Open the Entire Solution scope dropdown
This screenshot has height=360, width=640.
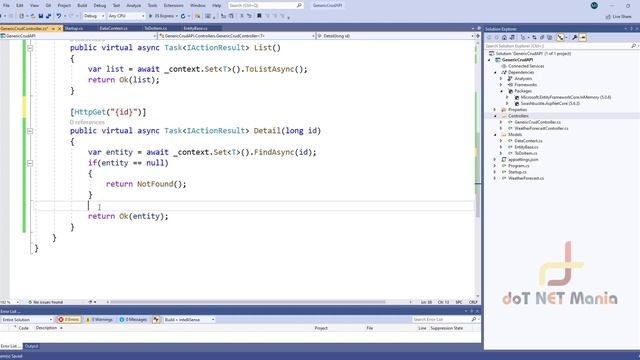click(27, 320)
